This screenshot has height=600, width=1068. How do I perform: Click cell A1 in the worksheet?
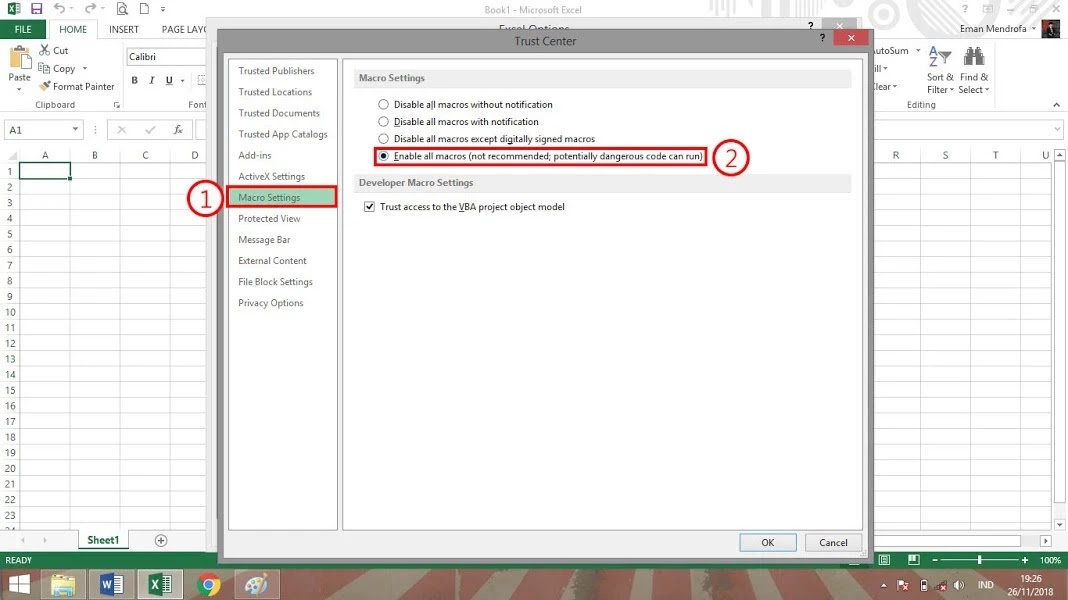pos(45,171)
